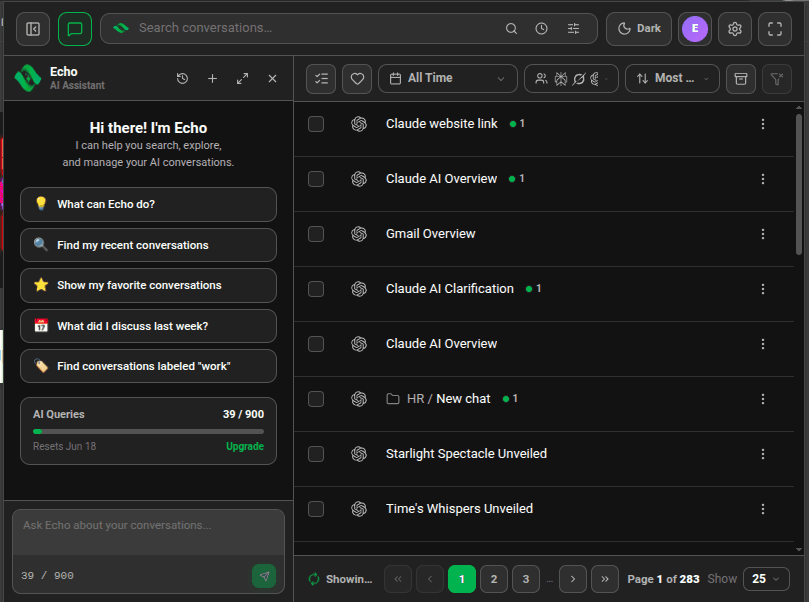Open the green chat assistant icon
The width and height of the screenshot is (809, 602).
click(x=75, y=29)
